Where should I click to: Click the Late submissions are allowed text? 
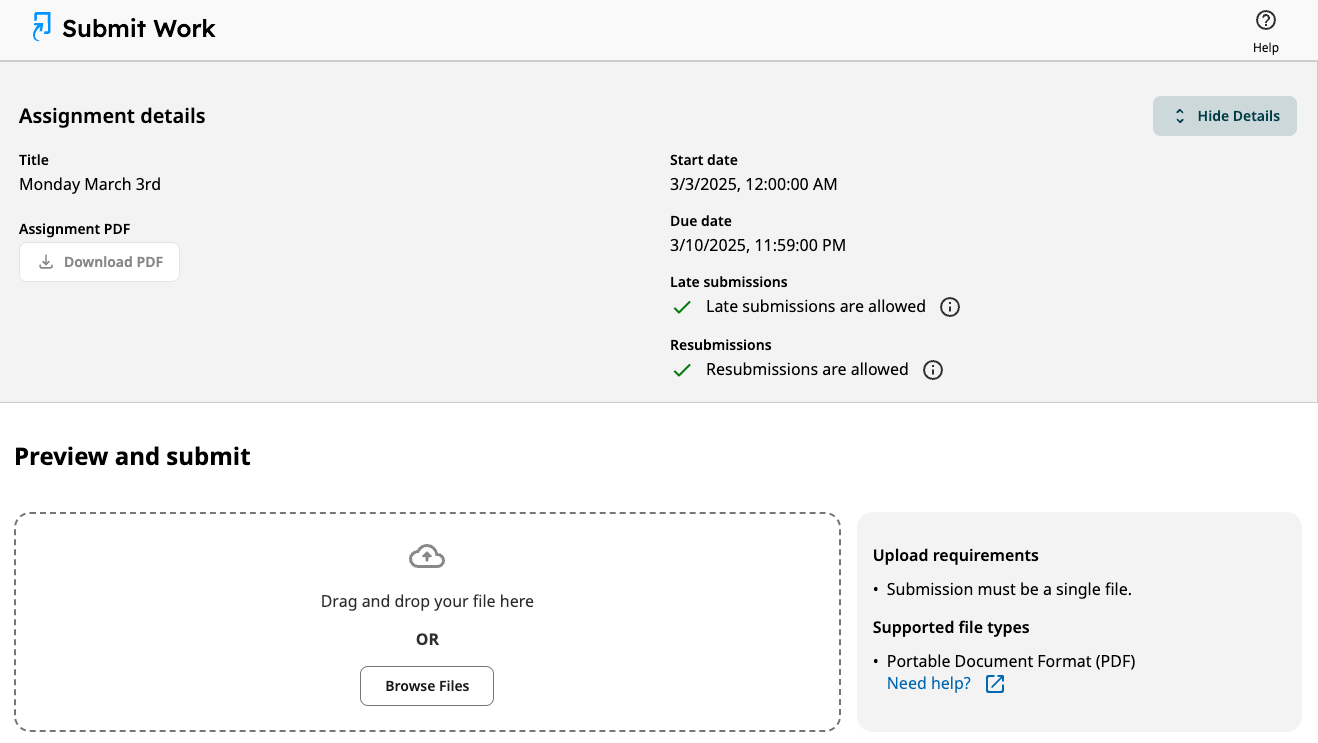tap(816, 307)
